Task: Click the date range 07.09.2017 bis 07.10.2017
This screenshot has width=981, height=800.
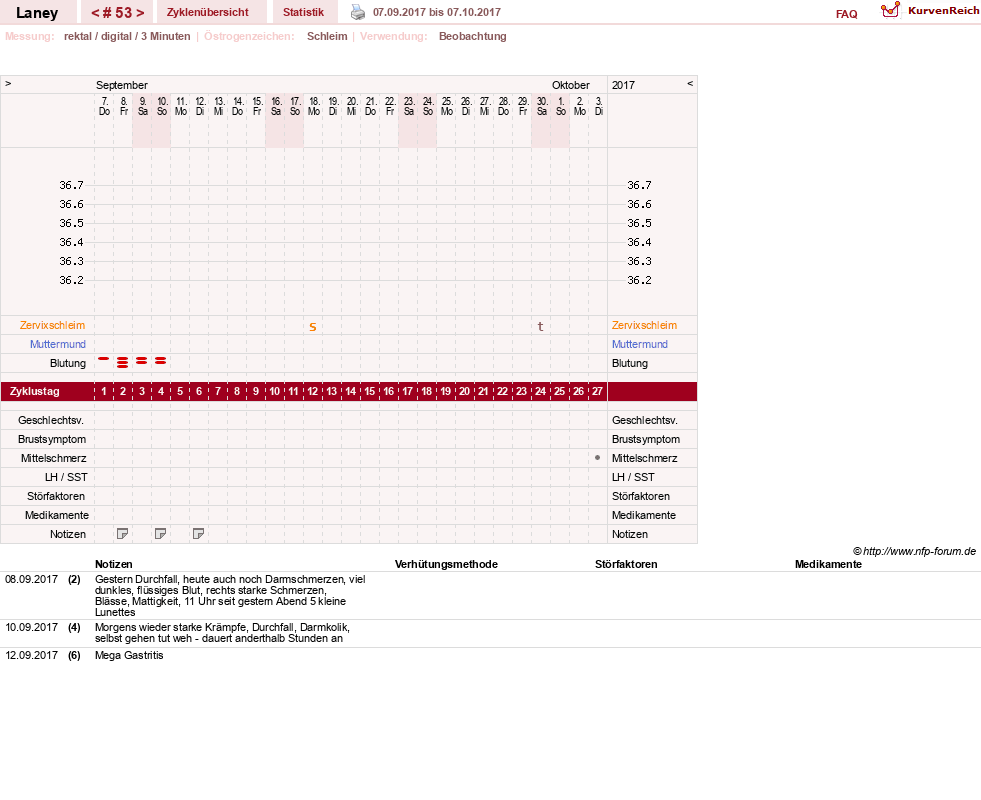Action: (x=437, y=12)
